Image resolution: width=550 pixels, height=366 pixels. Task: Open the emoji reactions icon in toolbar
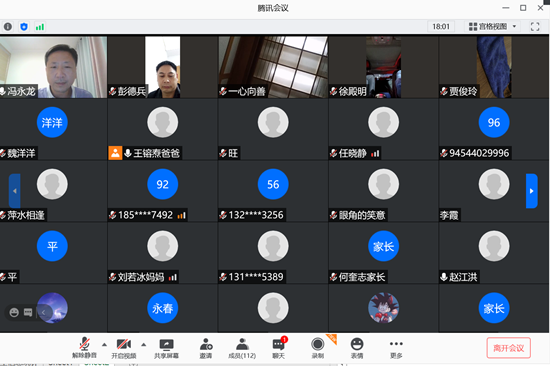click(x=357, y=348)
